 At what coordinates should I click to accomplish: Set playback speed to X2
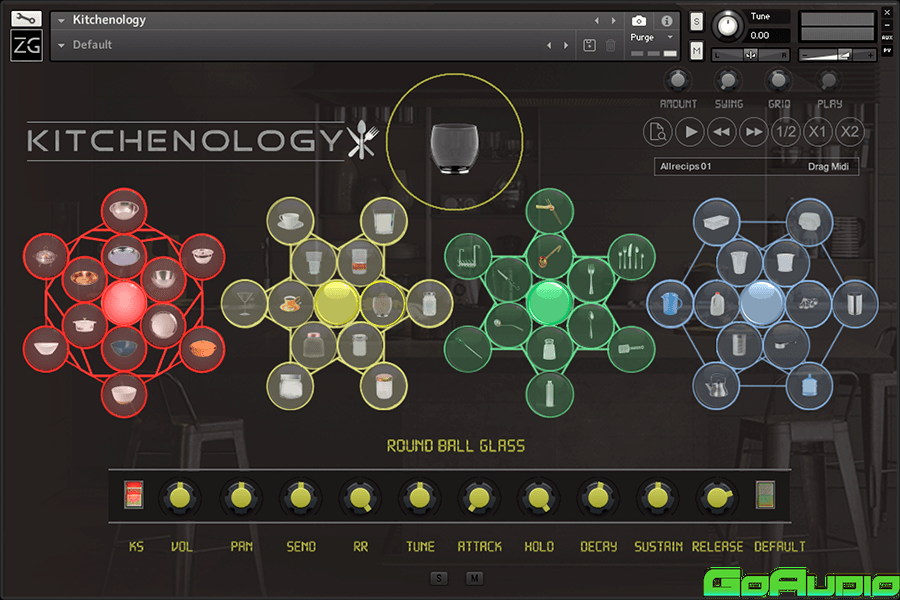[849, 132]
